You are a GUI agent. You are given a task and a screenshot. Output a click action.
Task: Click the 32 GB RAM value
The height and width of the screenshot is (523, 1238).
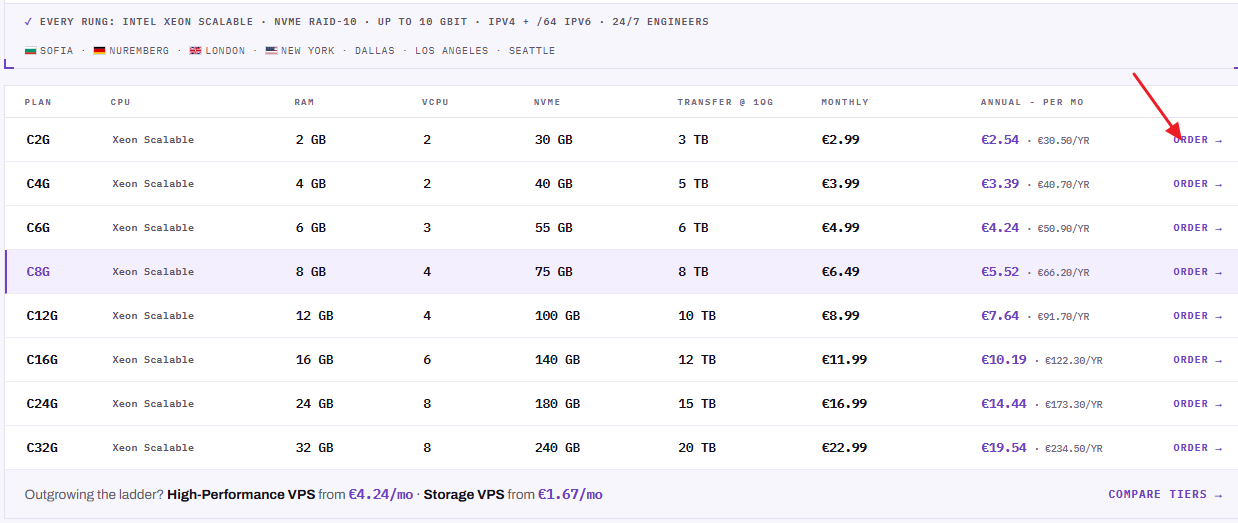point(315,448)
